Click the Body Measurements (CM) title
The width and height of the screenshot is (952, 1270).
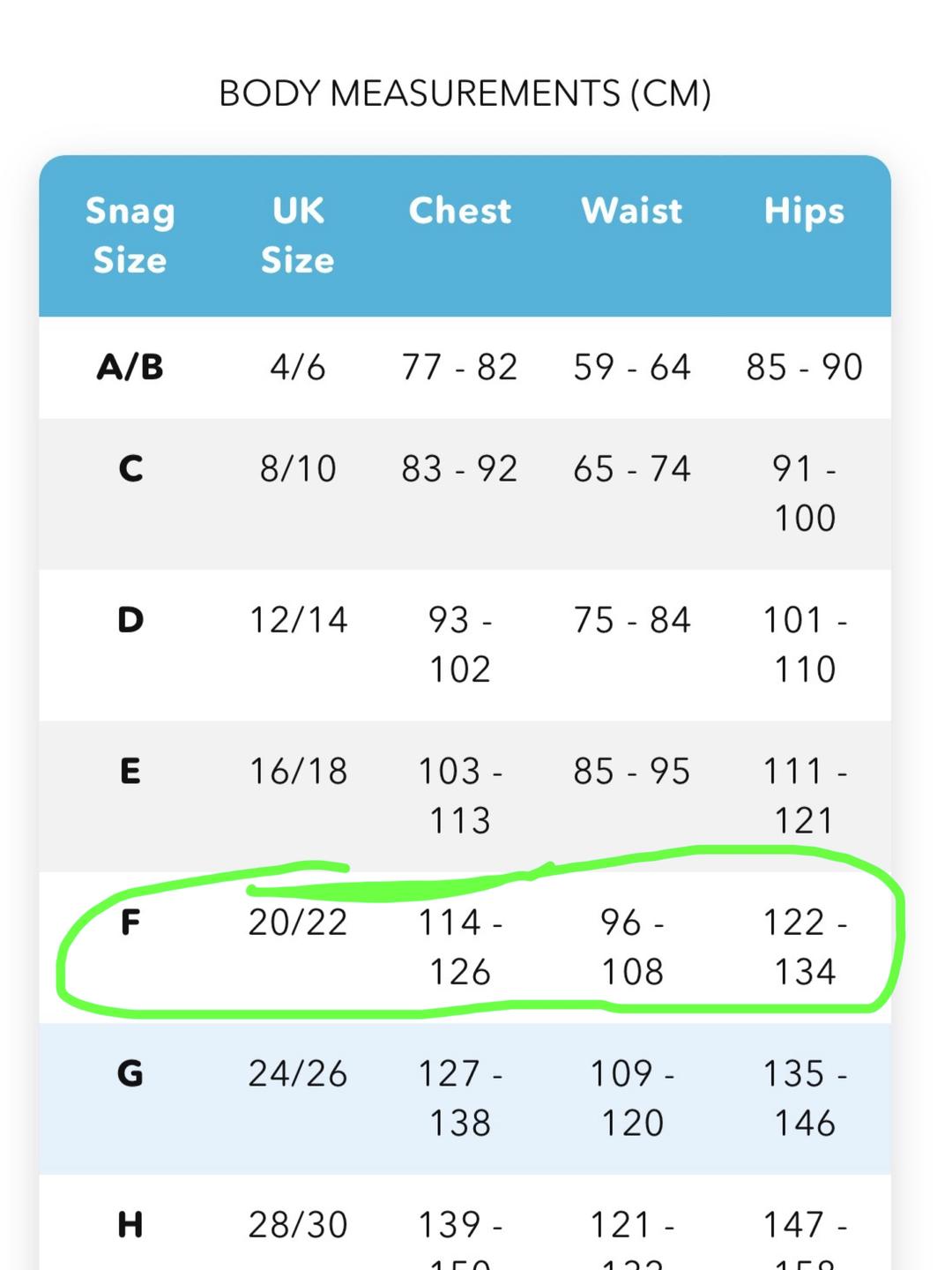click(x=465, y=93)
